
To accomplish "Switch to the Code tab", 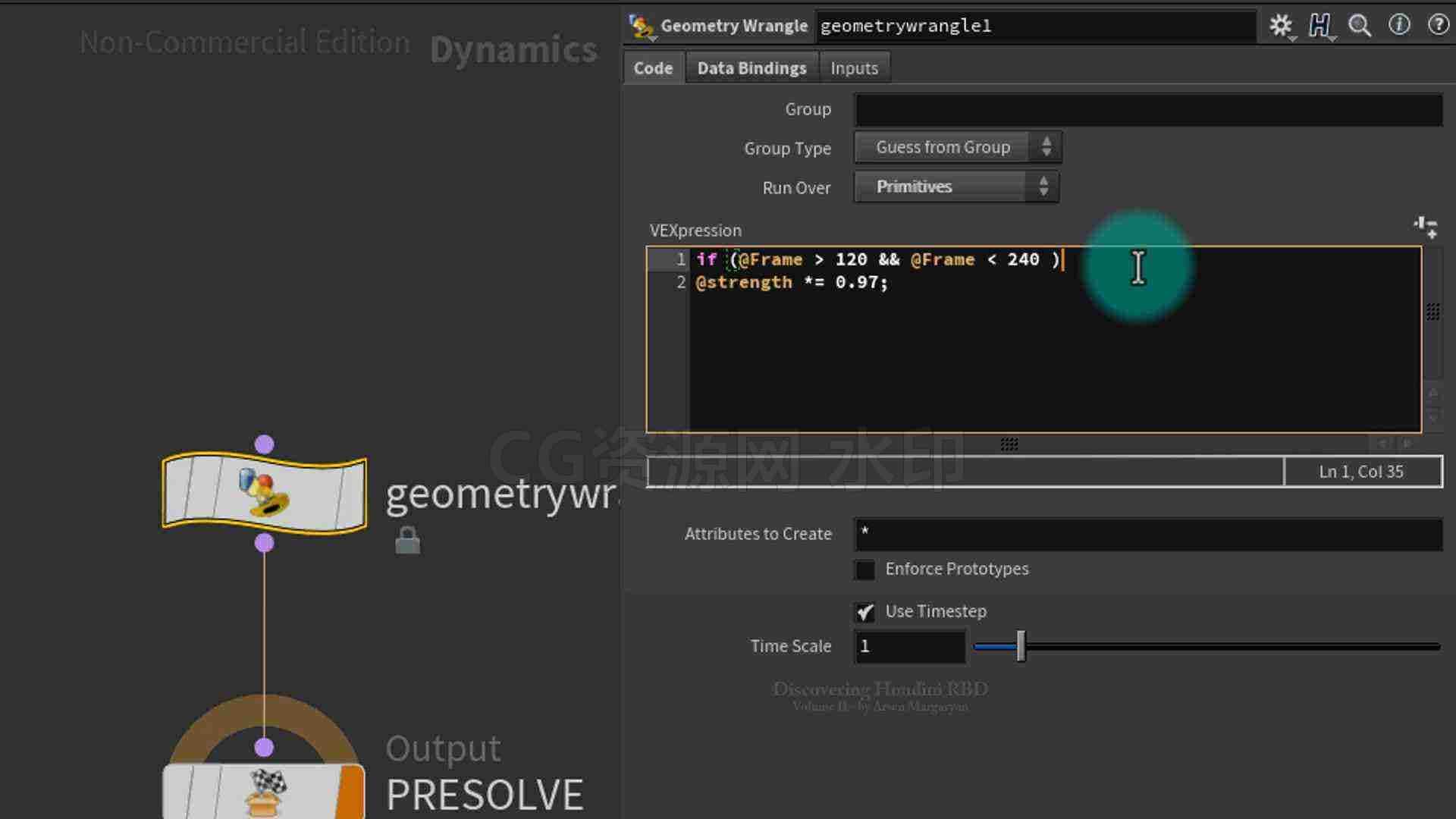I will pos(653,68).
